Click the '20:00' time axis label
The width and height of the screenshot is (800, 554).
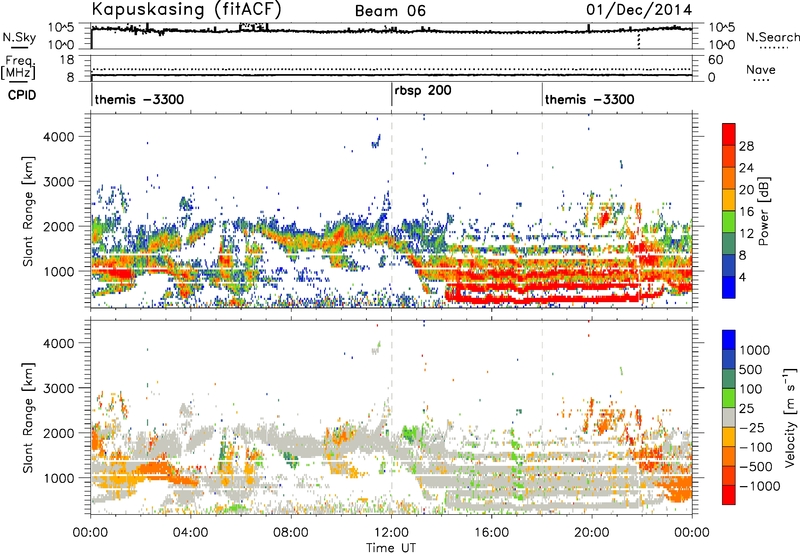point(591,533)
